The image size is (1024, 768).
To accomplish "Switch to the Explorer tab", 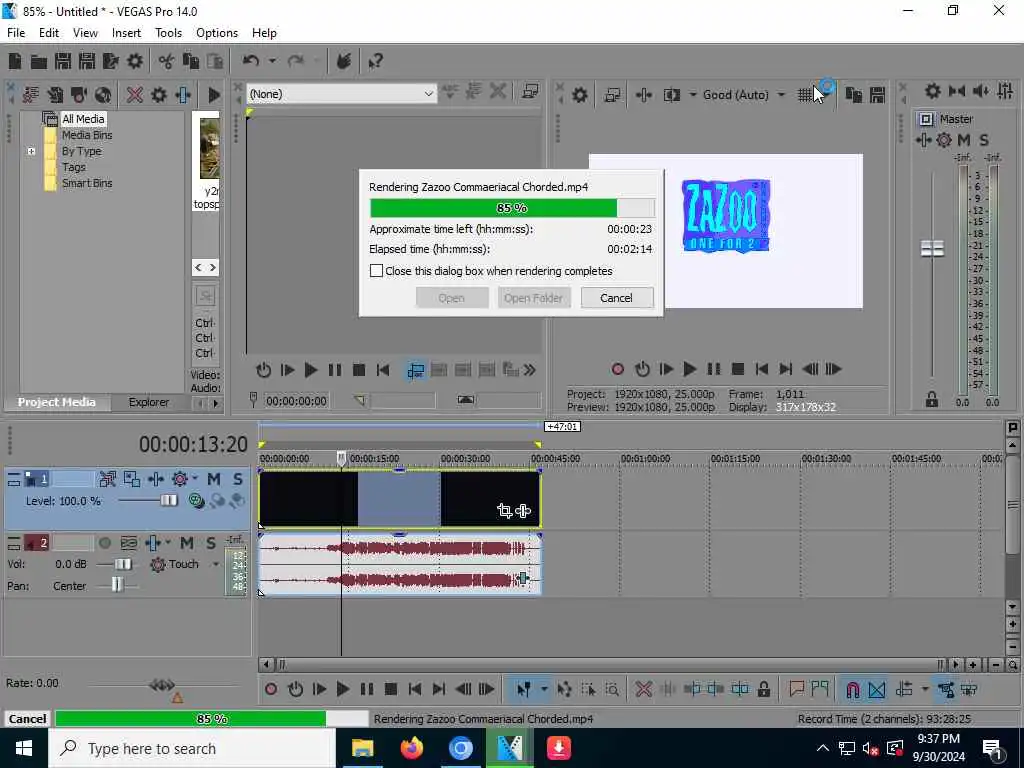I will 148,402.
